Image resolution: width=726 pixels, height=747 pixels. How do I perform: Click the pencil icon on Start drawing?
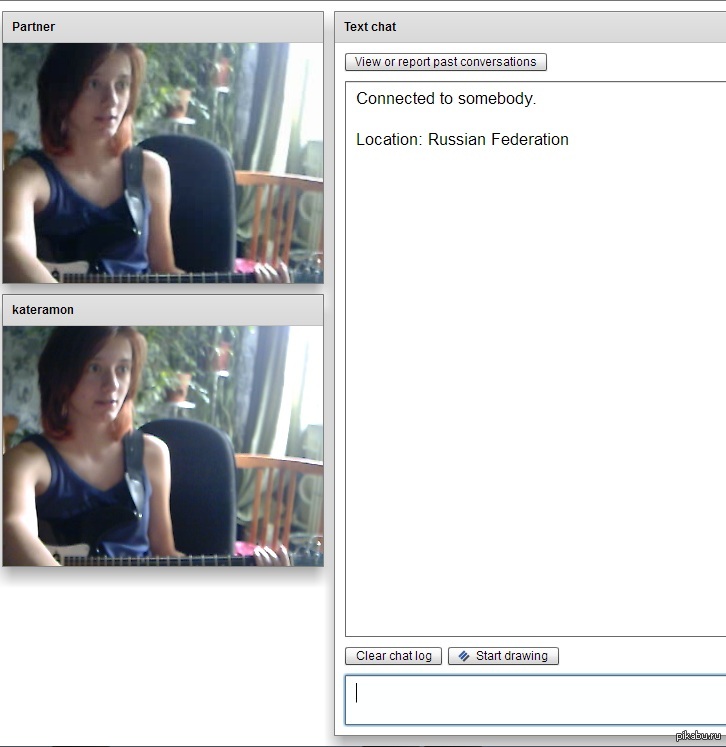464,656
